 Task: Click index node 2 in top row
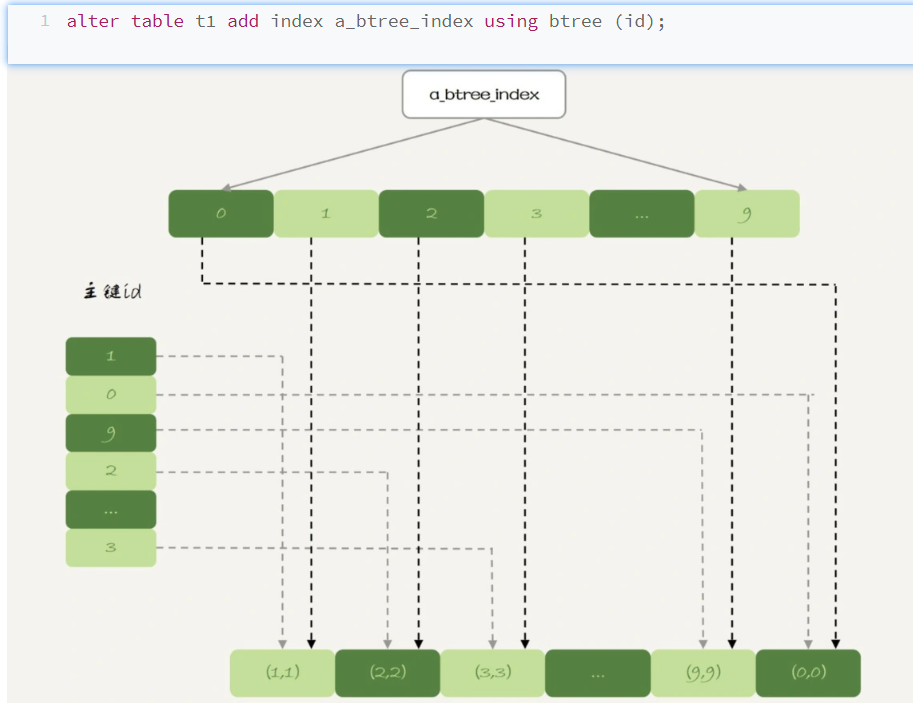431,214
